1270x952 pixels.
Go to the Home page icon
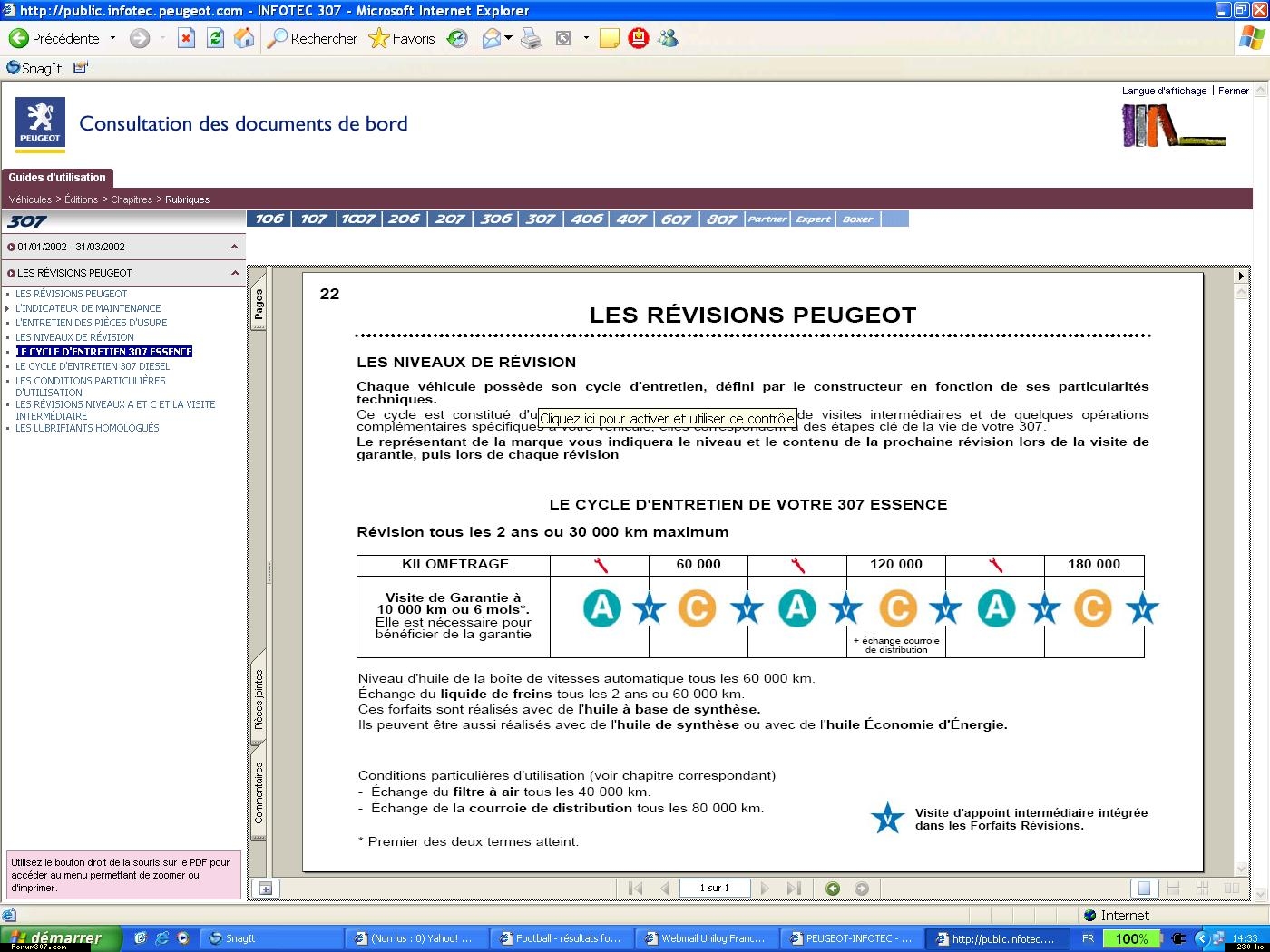[244, 38]
